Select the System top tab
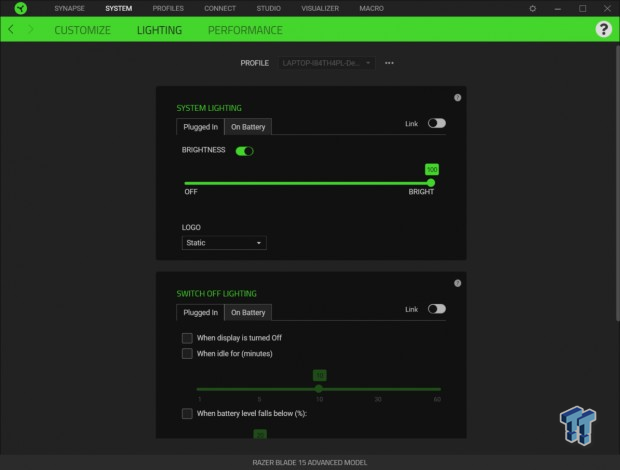The width and height of the screenshot is (620, 470). [x=119, y=8]
